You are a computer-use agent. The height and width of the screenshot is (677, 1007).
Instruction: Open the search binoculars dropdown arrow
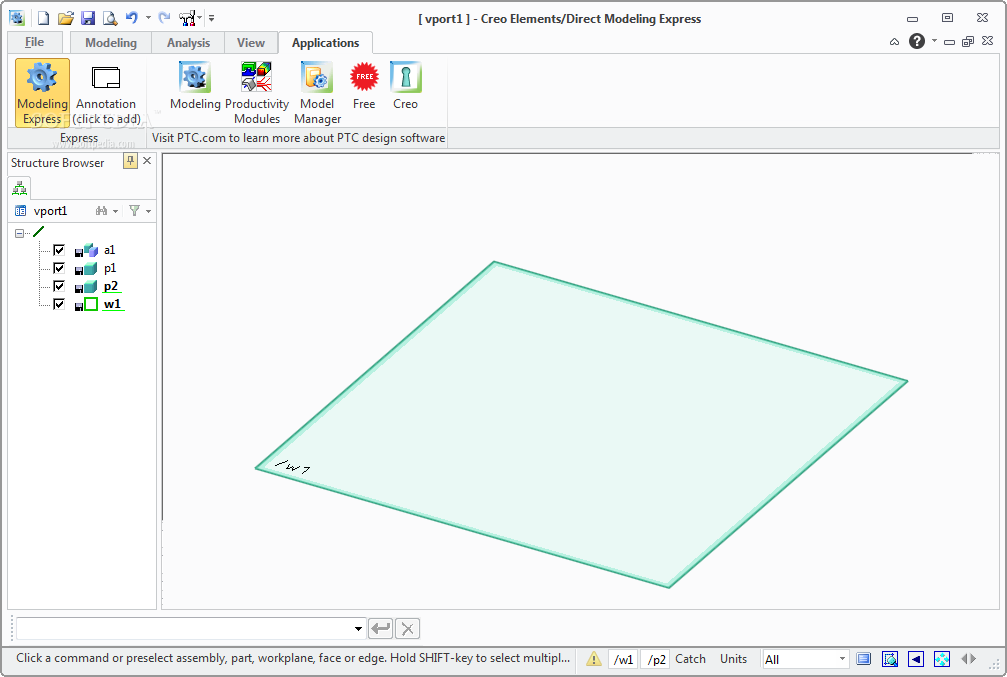[x=116, y=211]
